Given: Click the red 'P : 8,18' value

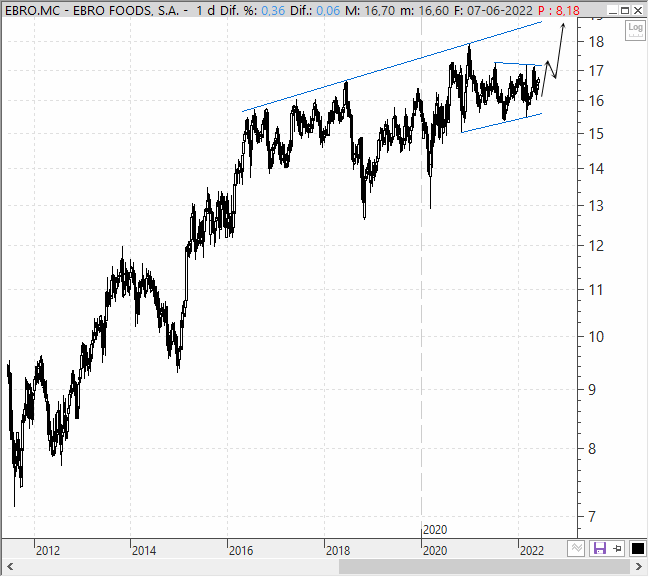Looking at the screenshot, I should point(559,10).
